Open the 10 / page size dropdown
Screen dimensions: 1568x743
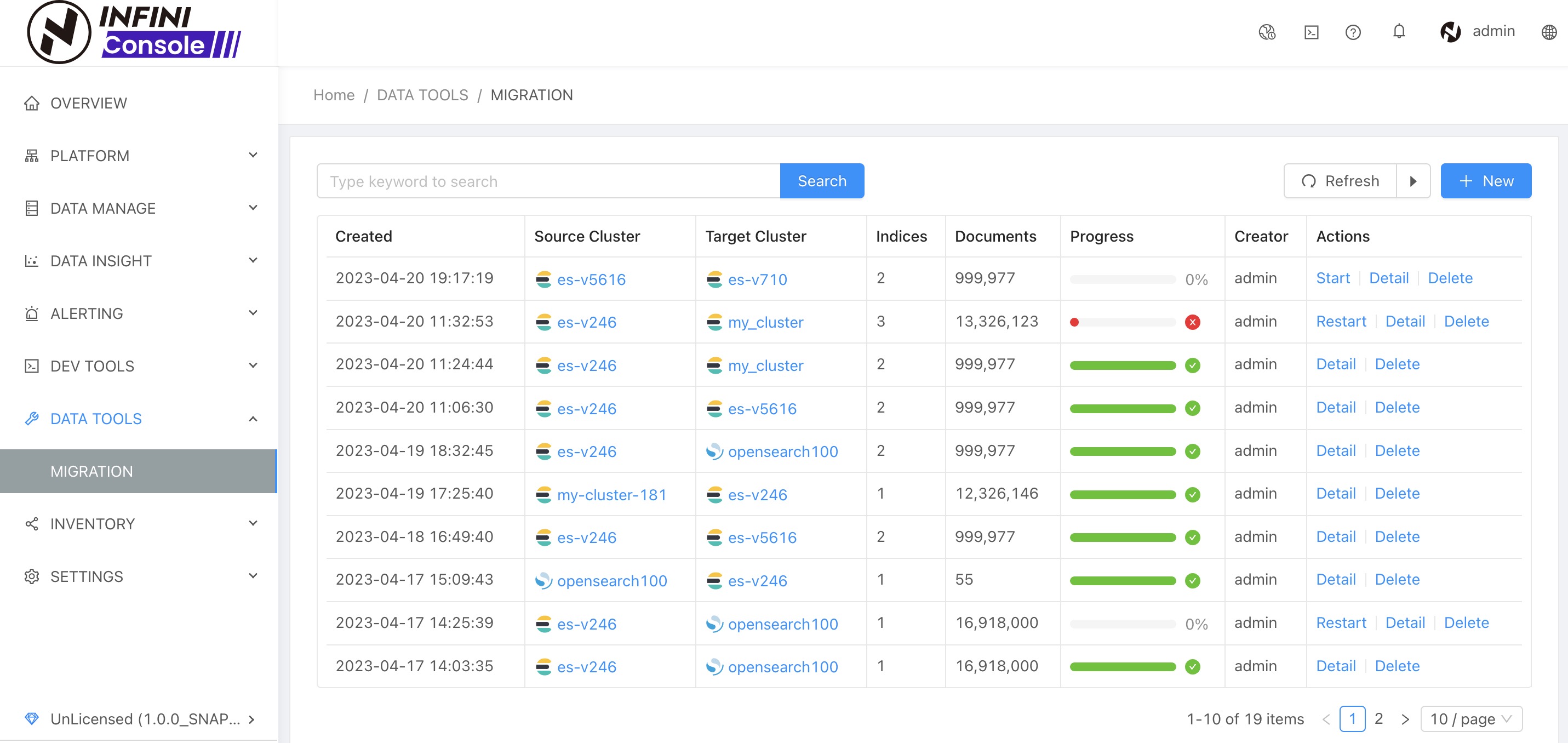click(x=1470, y=719)
